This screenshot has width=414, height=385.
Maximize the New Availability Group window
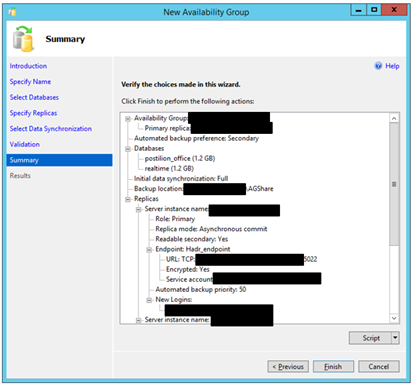pyautogui.click(x=374, y=10)
